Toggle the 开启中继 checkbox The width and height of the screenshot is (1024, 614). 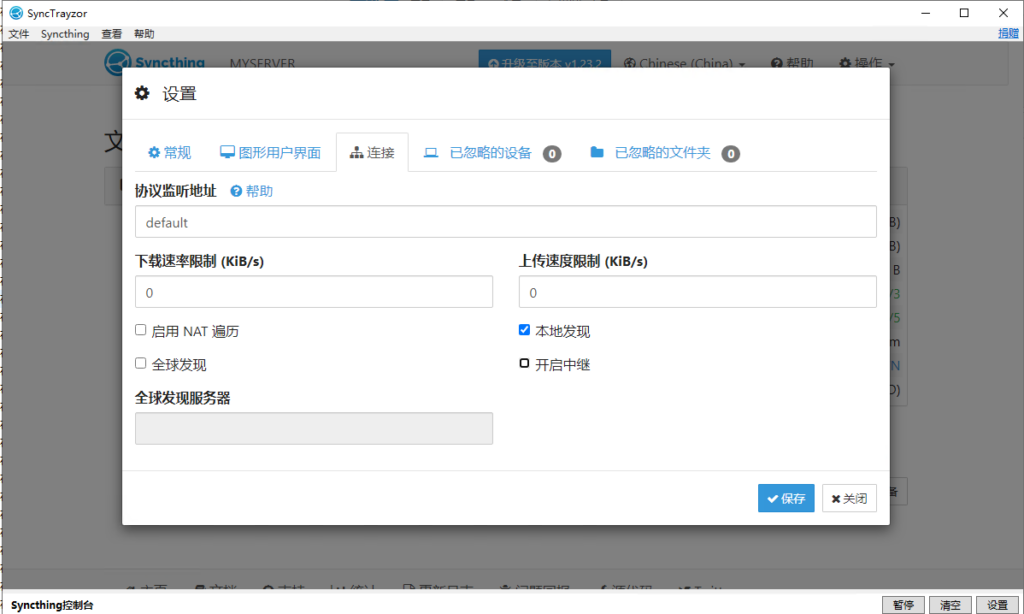click(524, 363)
